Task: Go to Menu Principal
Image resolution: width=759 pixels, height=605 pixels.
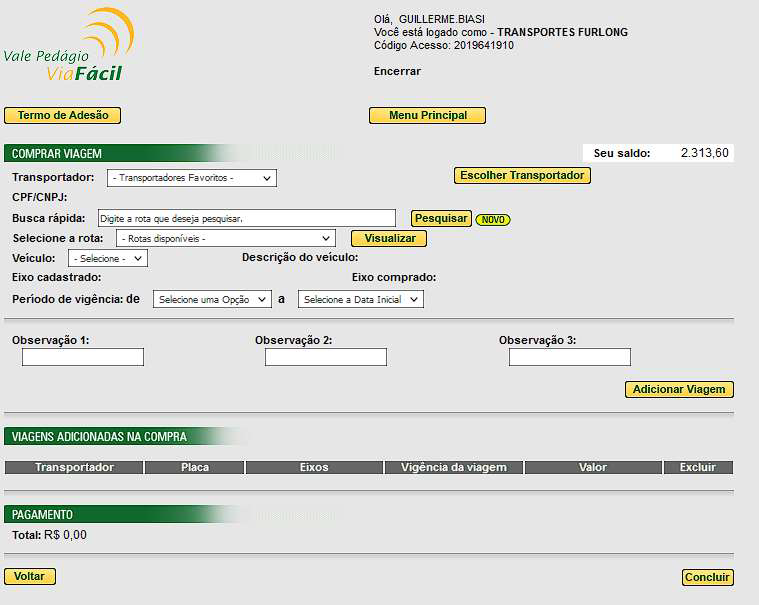Action: point(427,115)
